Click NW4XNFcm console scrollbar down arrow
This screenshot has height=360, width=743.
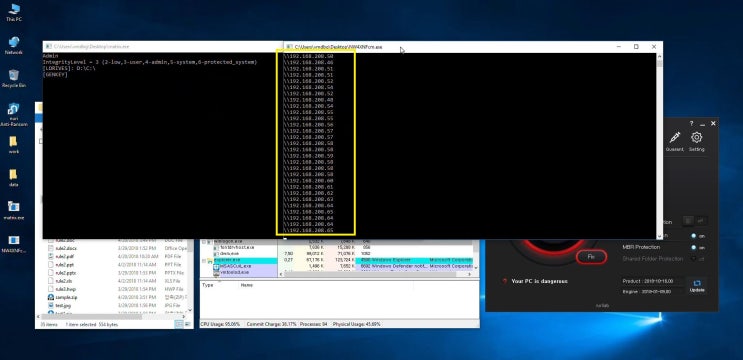[660, 235]
